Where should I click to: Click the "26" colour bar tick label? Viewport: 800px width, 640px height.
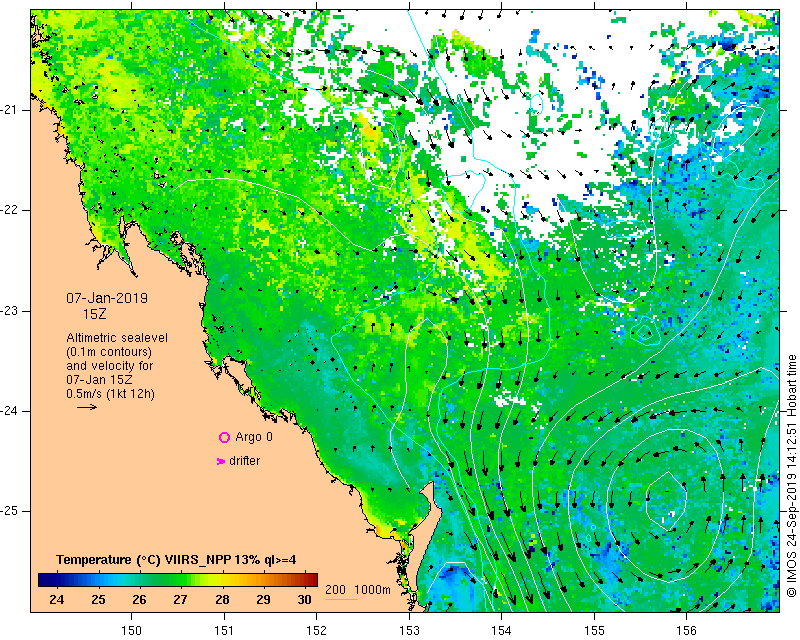click(x=139, y=599)
